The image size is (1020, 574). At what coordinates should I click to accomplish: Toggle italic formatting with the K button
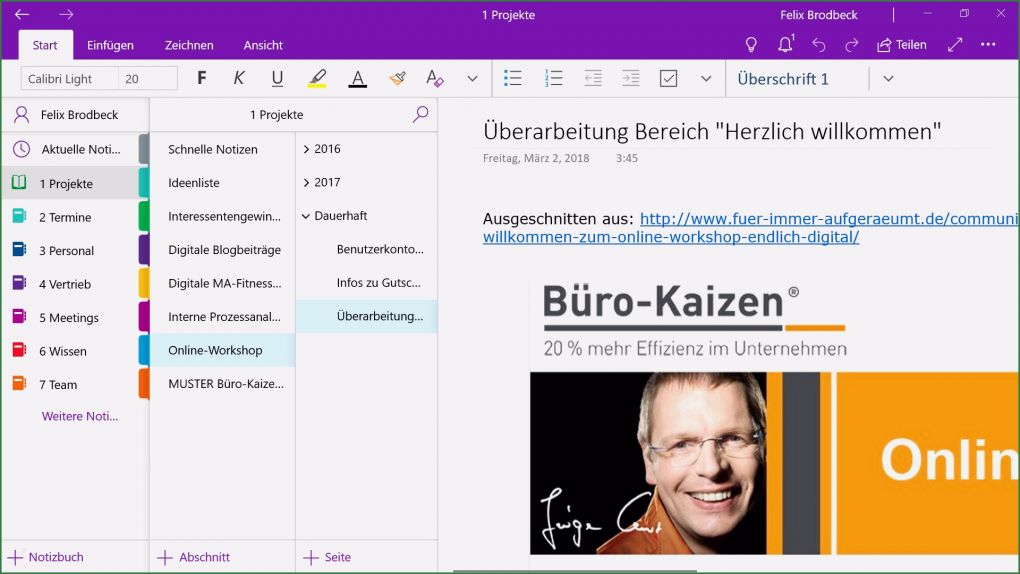239,78
